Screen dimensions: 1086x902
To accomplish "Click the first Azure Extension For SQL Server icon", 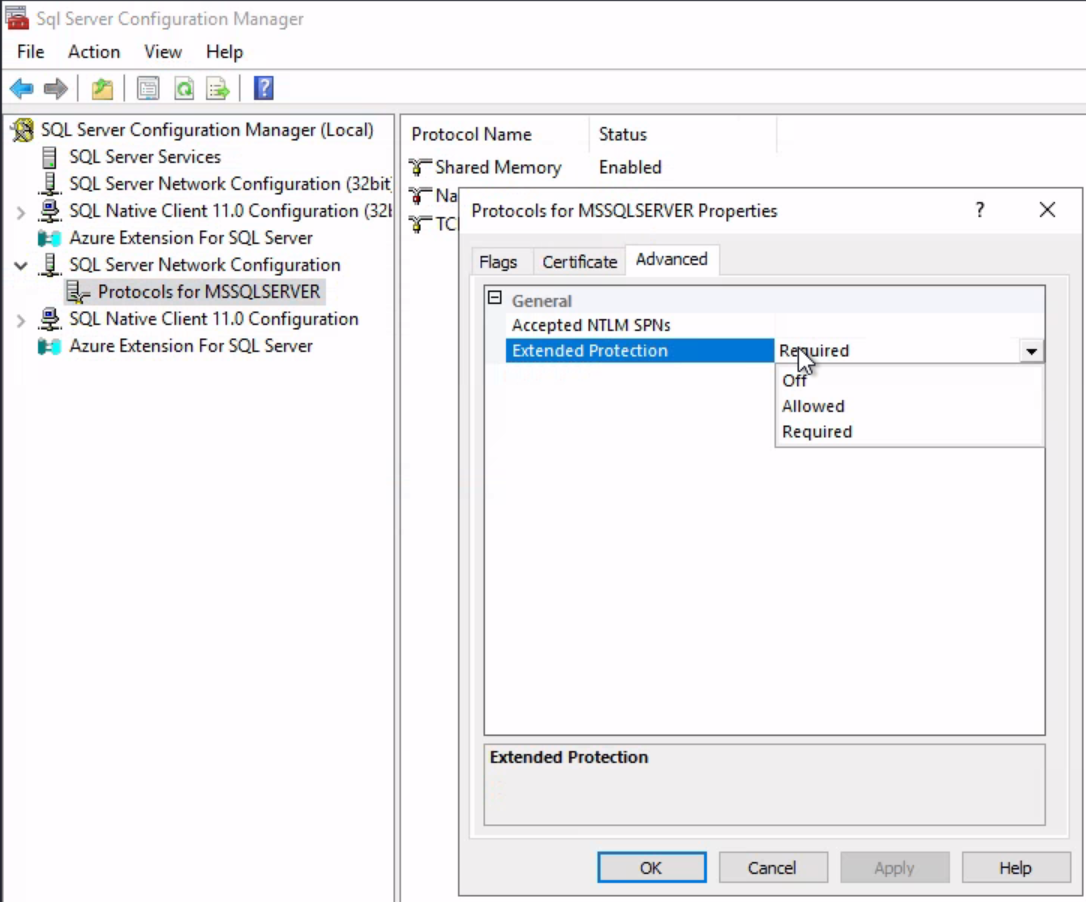I will (x=49, y=238).
